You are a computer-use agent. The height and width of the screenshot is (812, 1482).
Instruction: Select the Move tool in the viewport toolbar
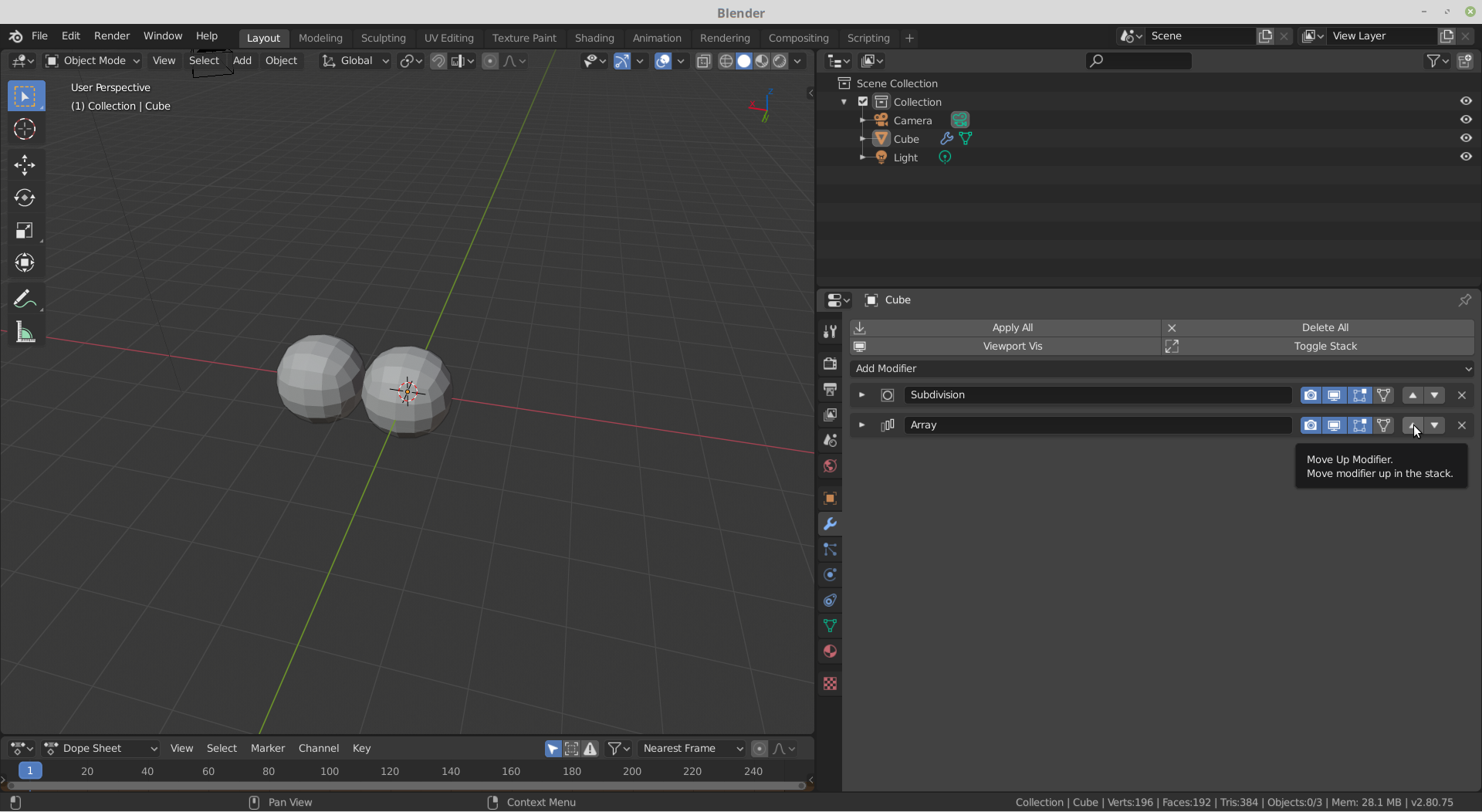click(25, 165)
